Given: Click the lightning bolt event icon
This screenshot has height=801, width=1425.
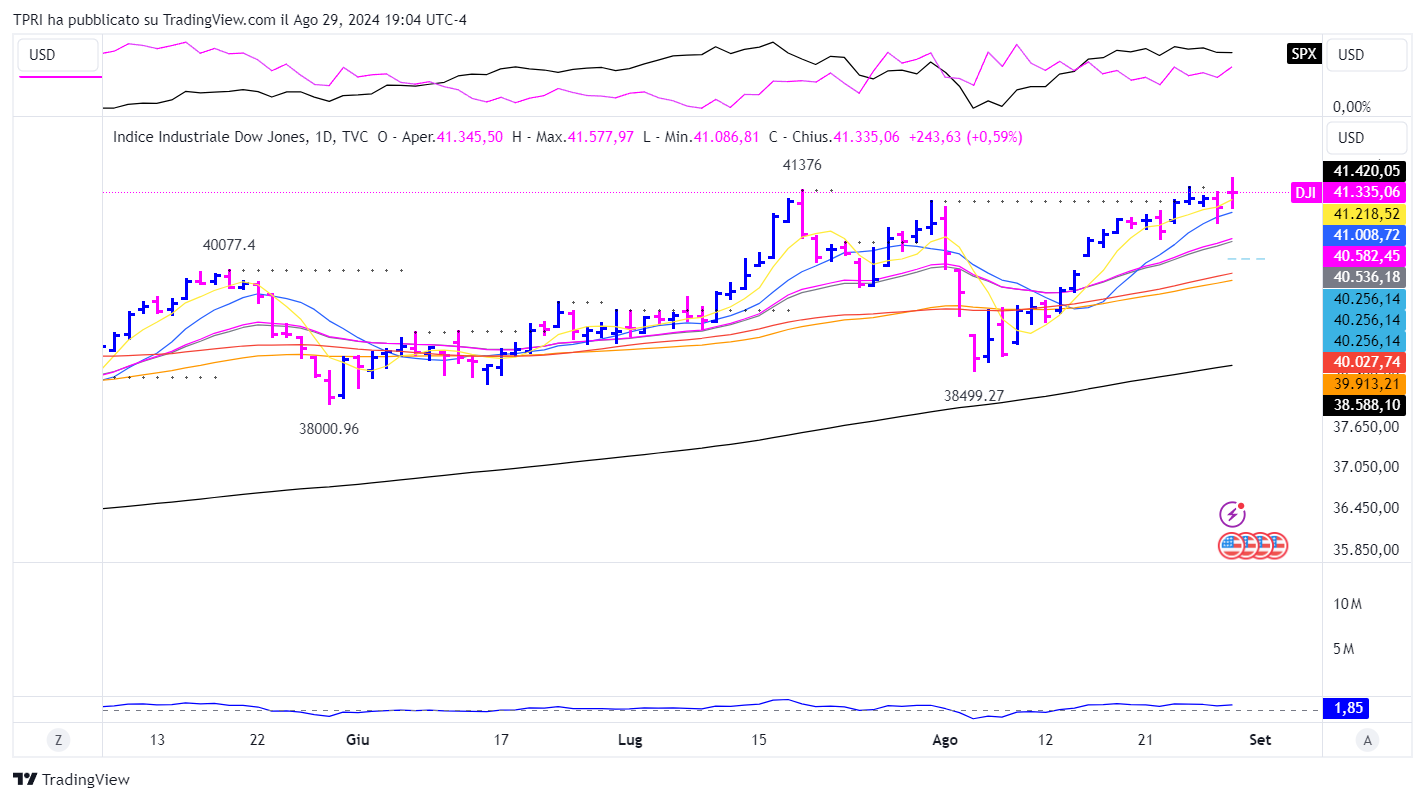Looking at the screenshot, I should point(1233,514).
